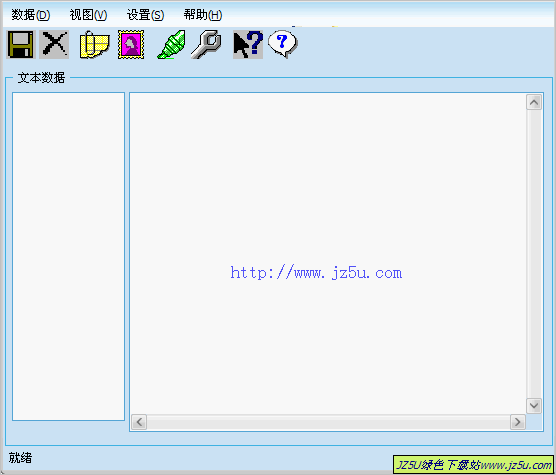Screen dimensions: 556x475
Task: Click the horizontal scrollbar right arrow
Action: [x=518, y=422]
